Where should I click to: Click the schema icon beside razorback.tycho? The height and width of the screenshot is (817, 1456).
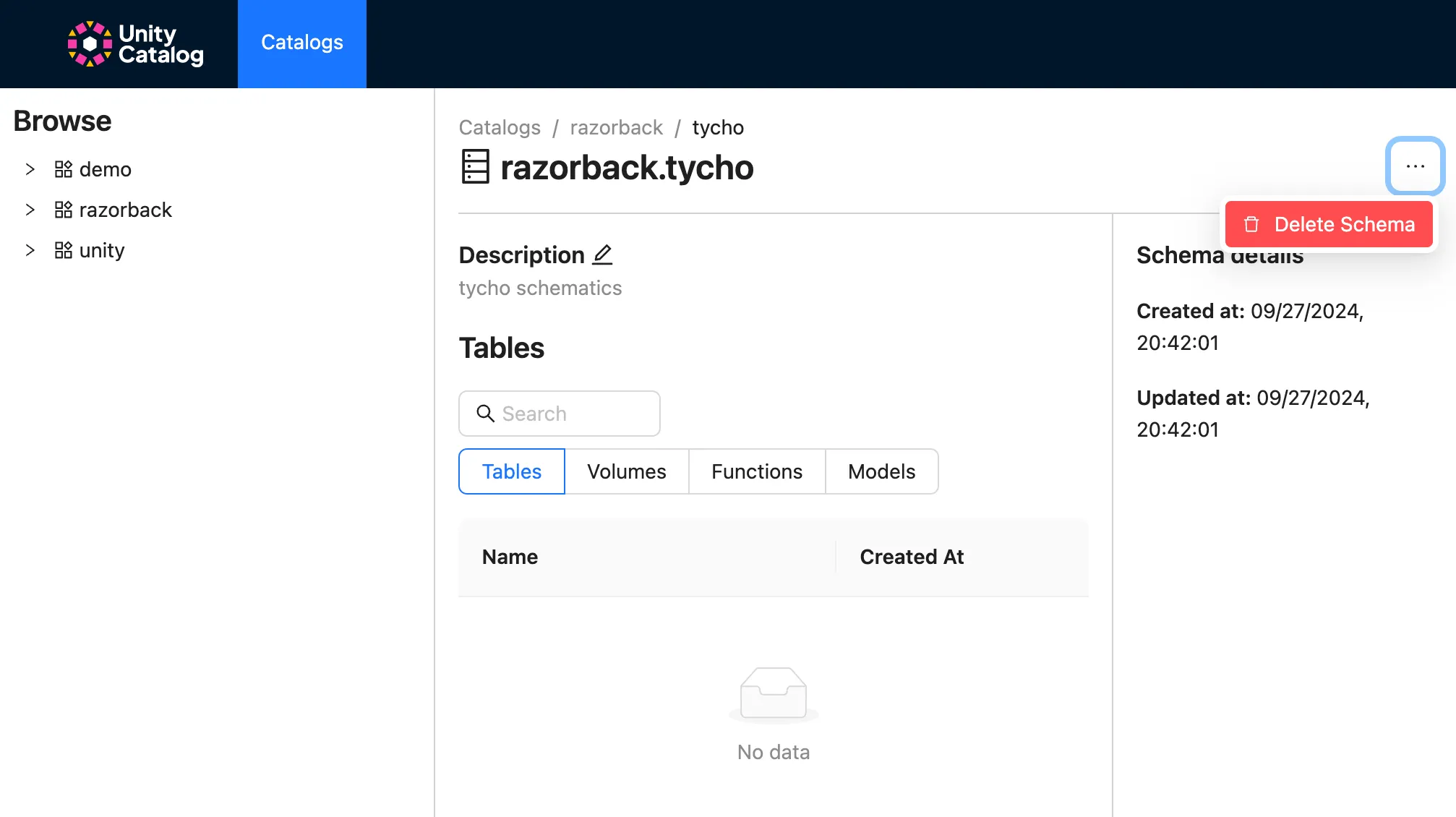tap(475, 167)
